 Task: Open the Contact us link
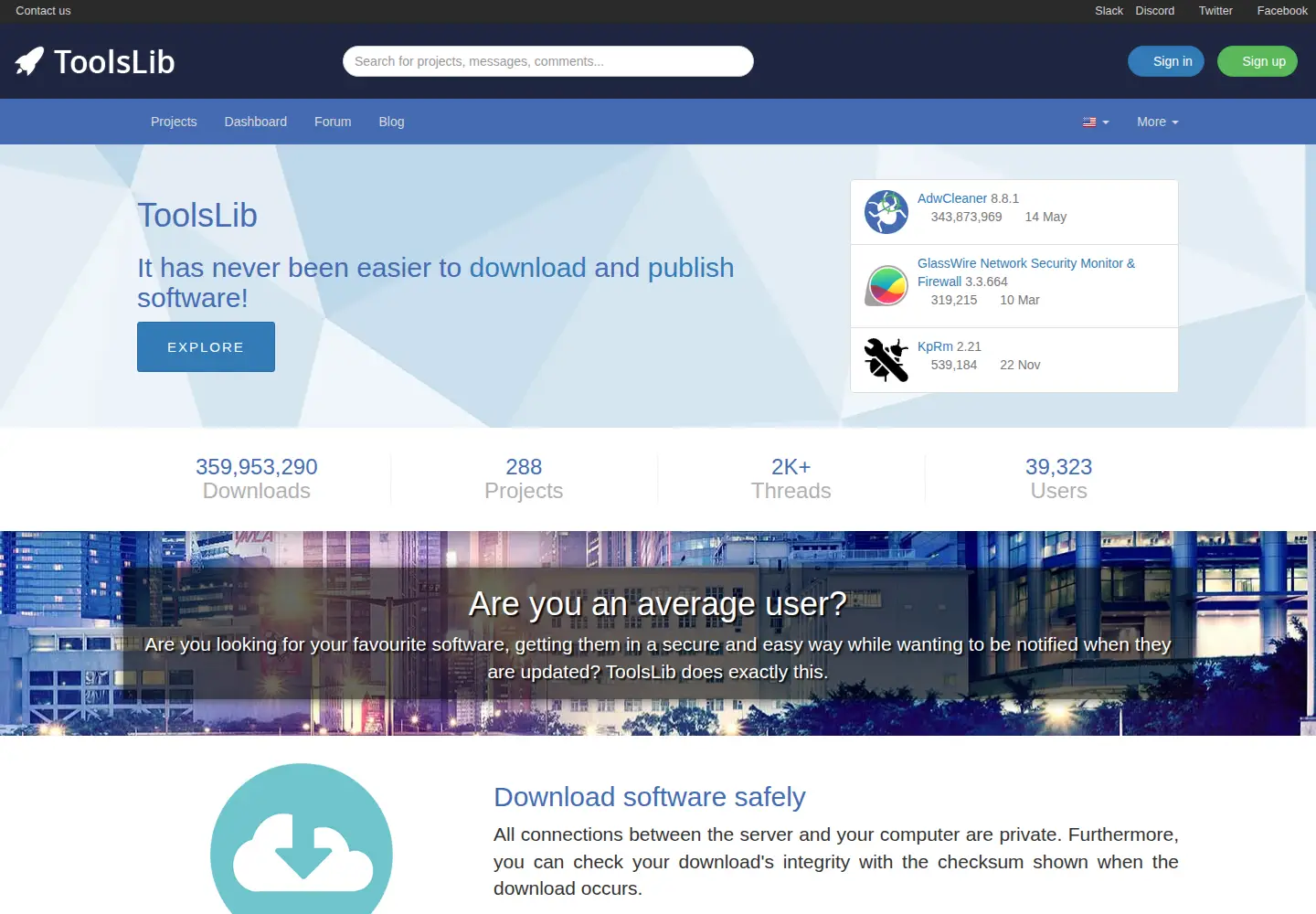[x=43, y=11]
